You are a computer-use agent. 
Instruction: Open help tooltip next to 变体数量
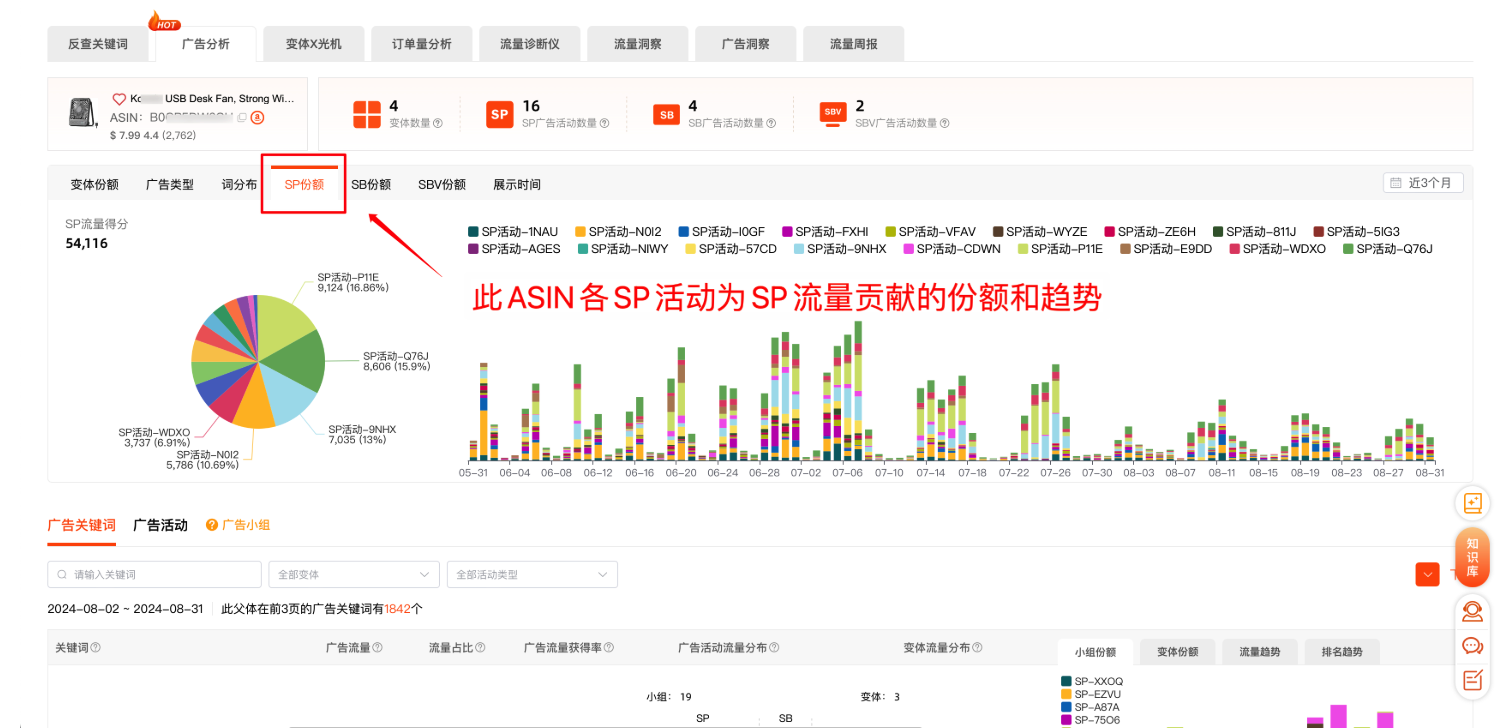pyautogui.click(x=437, y=123)
